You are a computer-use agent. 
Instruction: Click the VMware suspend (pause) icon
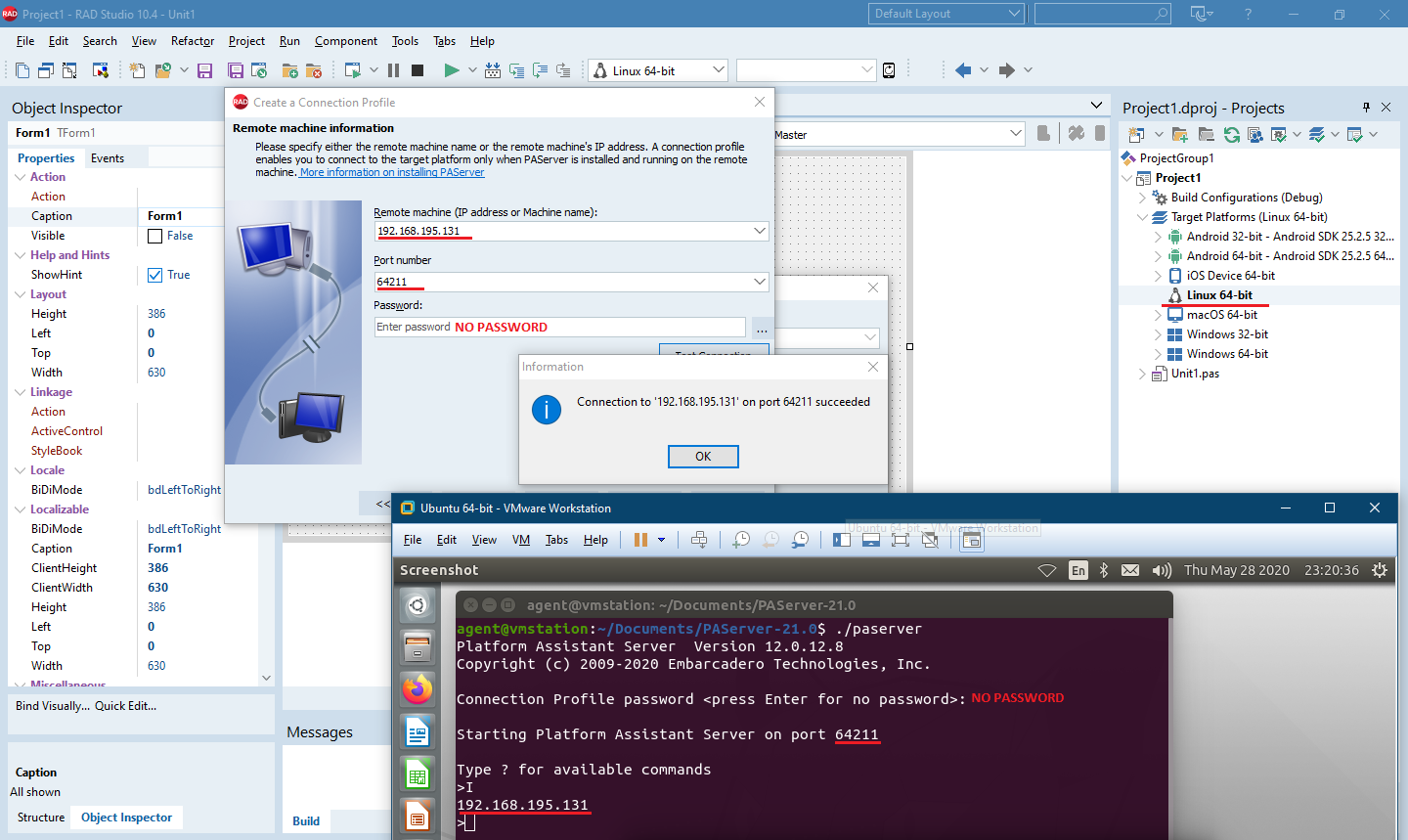pos(640,540)
